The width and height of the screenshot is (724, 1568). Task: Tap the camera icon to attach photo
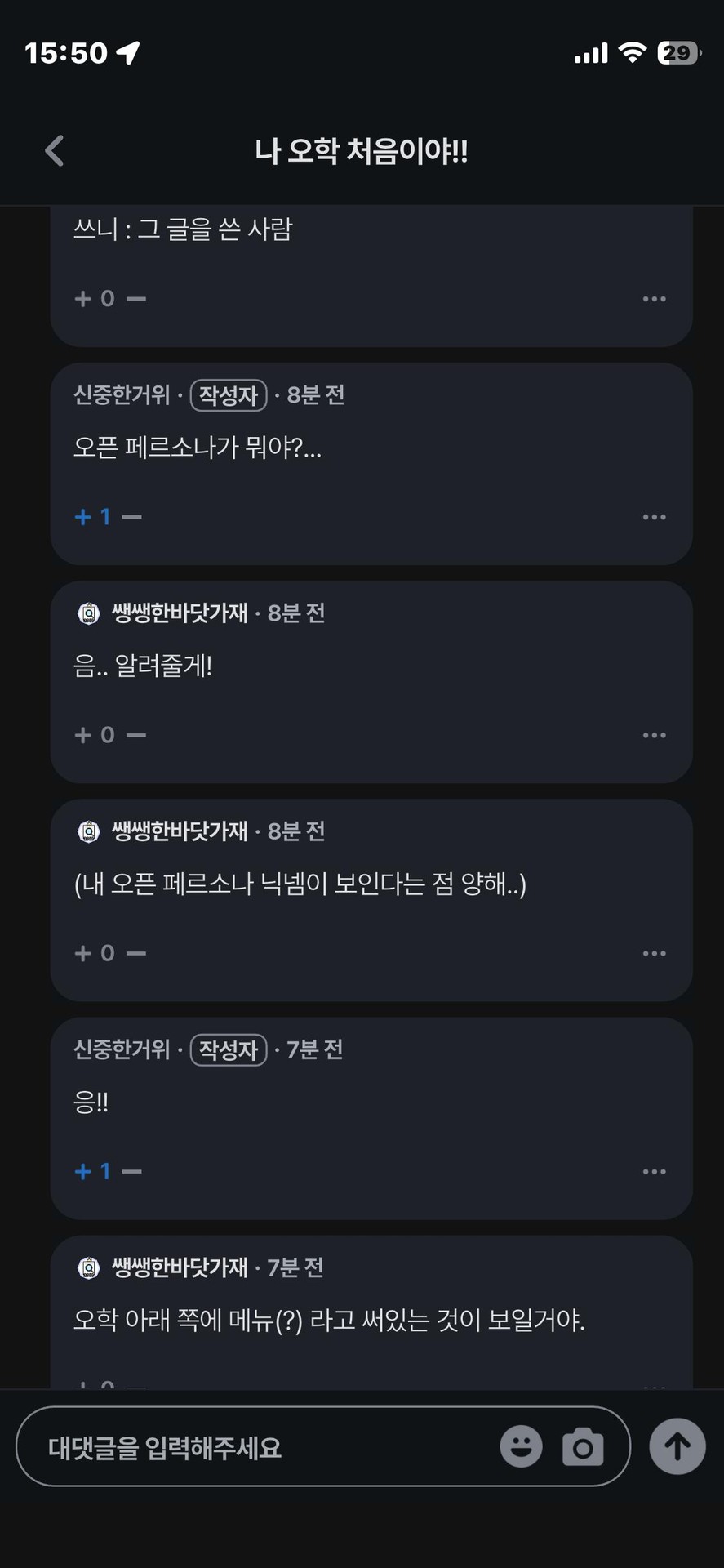tap(583, 1446)
